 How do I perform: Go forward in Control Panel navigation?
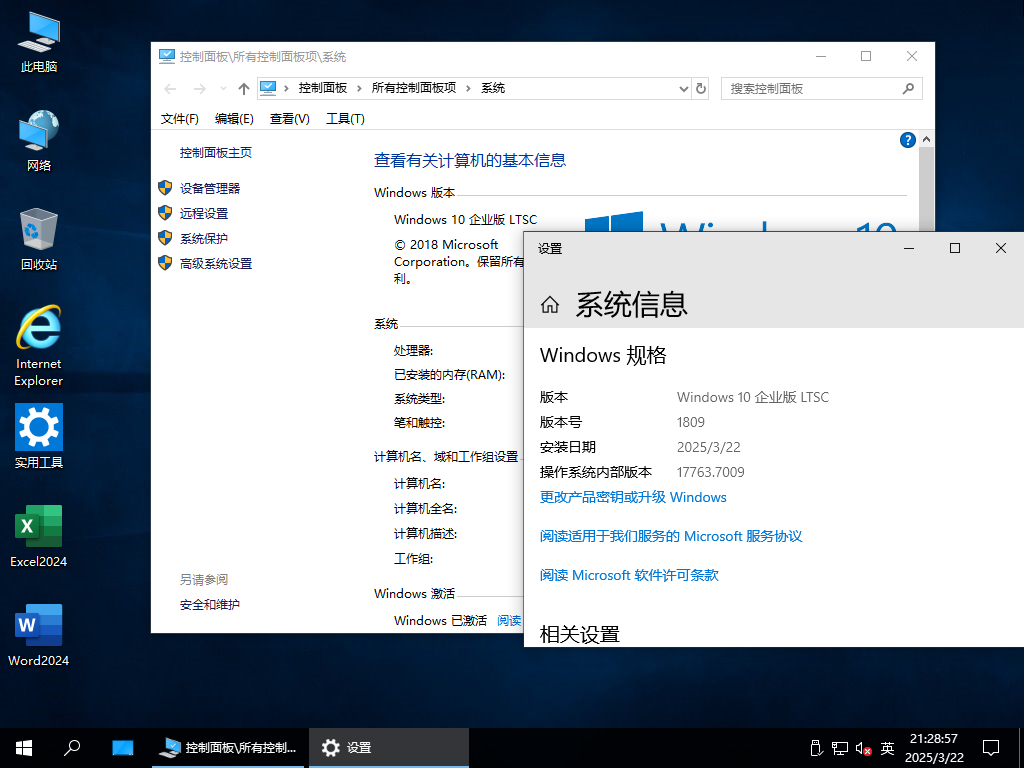[200, 89]
